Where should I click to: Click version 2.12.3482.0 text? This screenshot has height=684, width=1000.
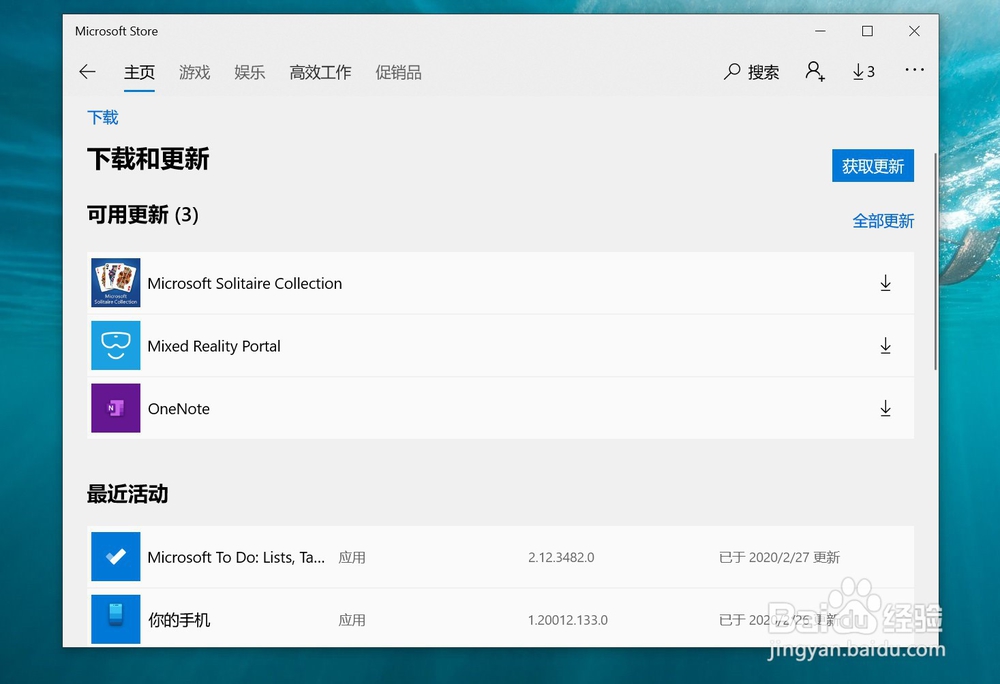pyautogui.click(x=561, y=557)
